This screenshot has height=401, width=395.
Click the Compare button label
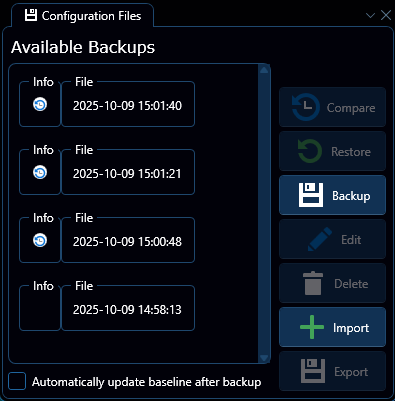(351, 108)
